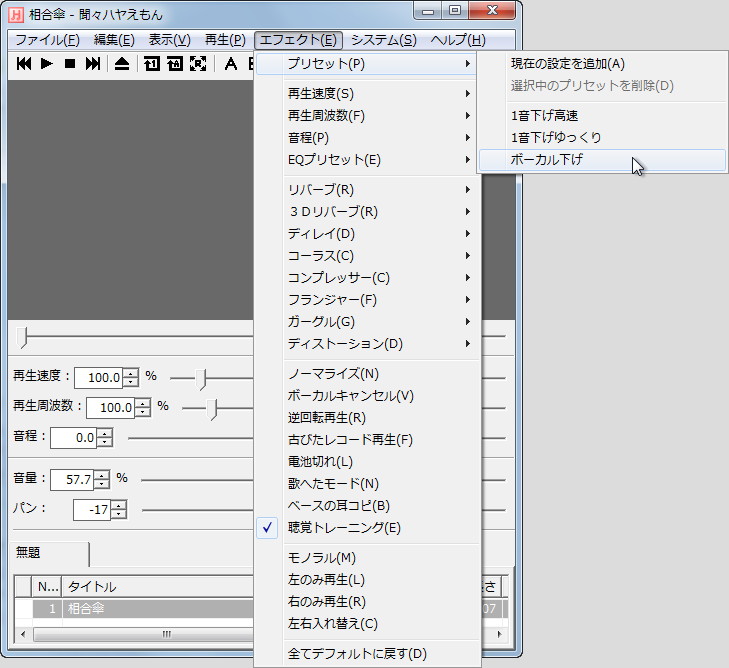This screenshot has height=668, width=729.
Task: Click the play button in toolbar
Action: (47, 64)
